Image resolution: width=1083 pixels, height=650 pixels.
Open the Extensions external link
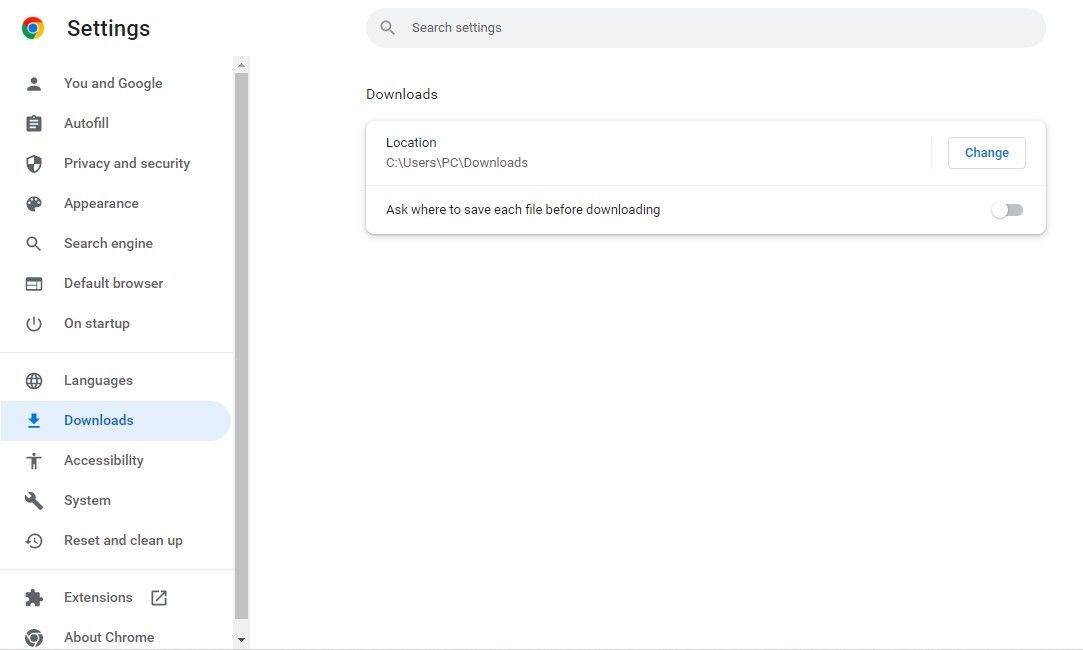click(158, 597)
